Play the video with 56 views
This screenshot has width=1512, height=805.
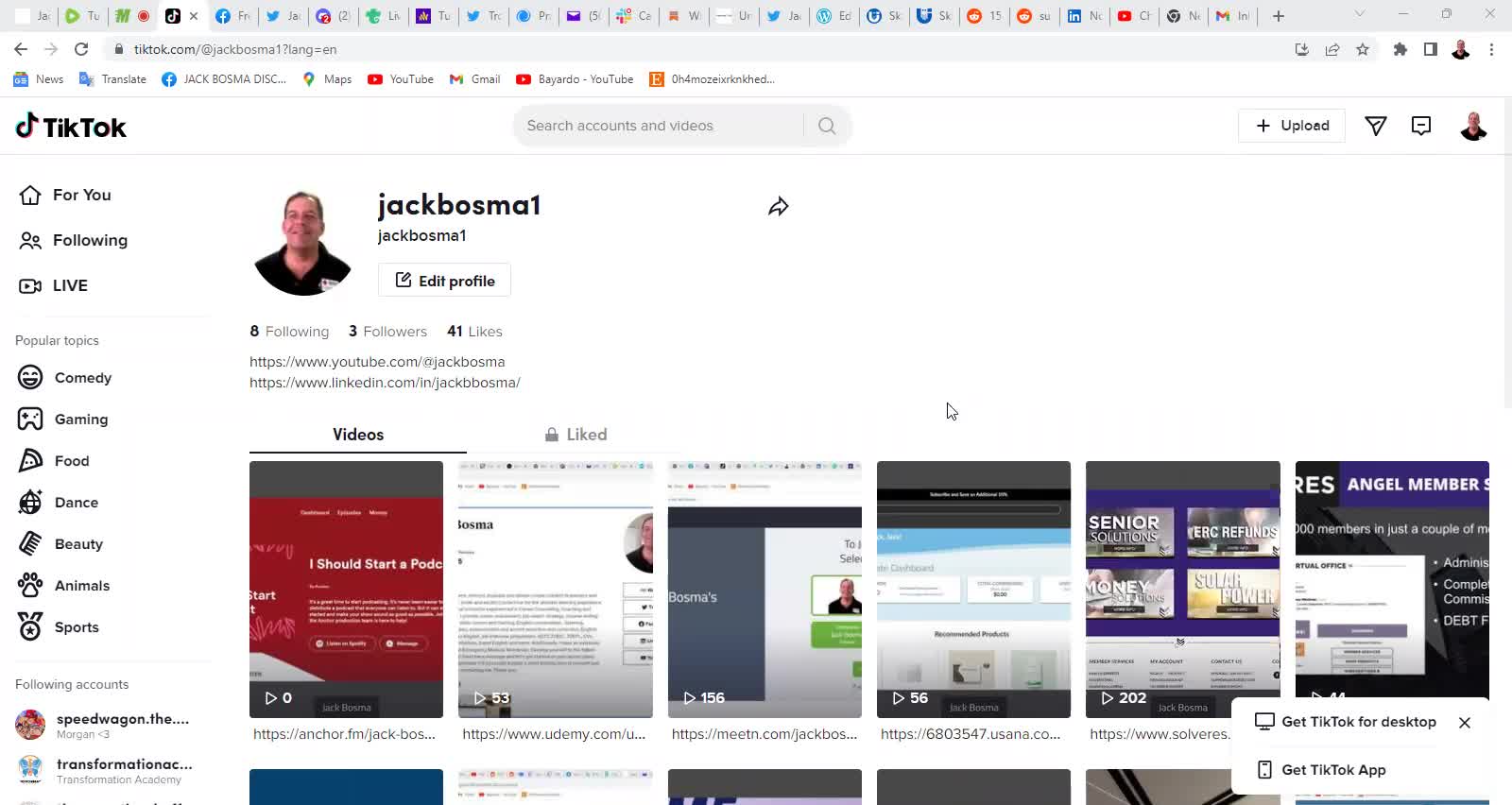coord(973,590)
